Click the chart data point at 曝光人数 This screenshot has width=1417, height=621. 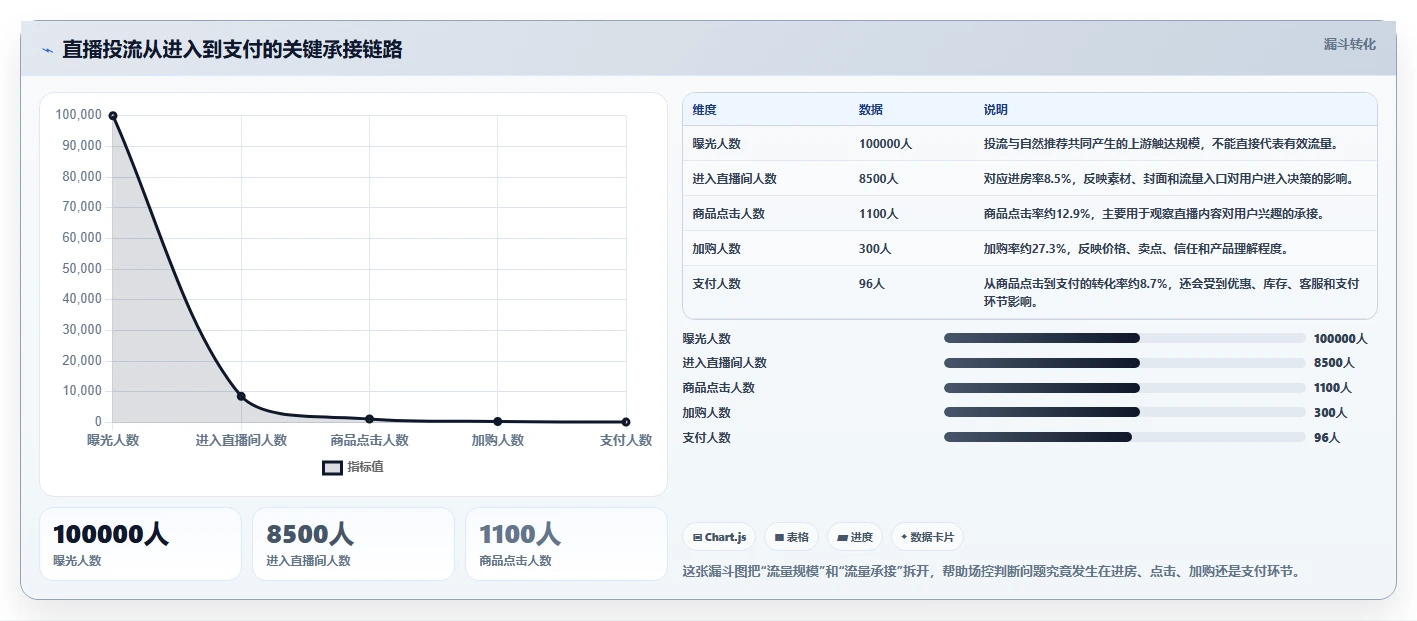(113, 116)
